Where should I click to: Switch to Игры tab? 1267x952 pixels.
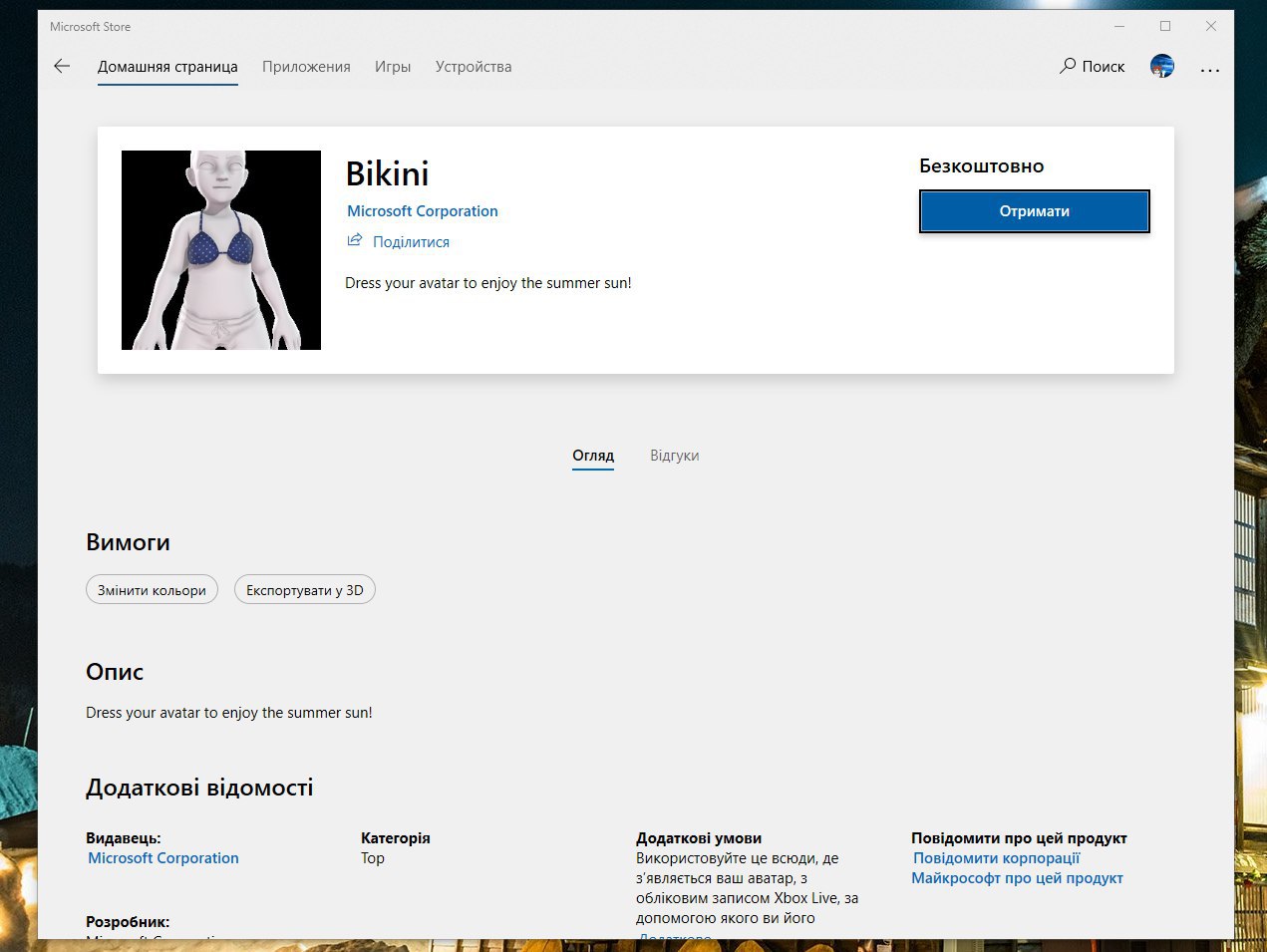[393, 67]
